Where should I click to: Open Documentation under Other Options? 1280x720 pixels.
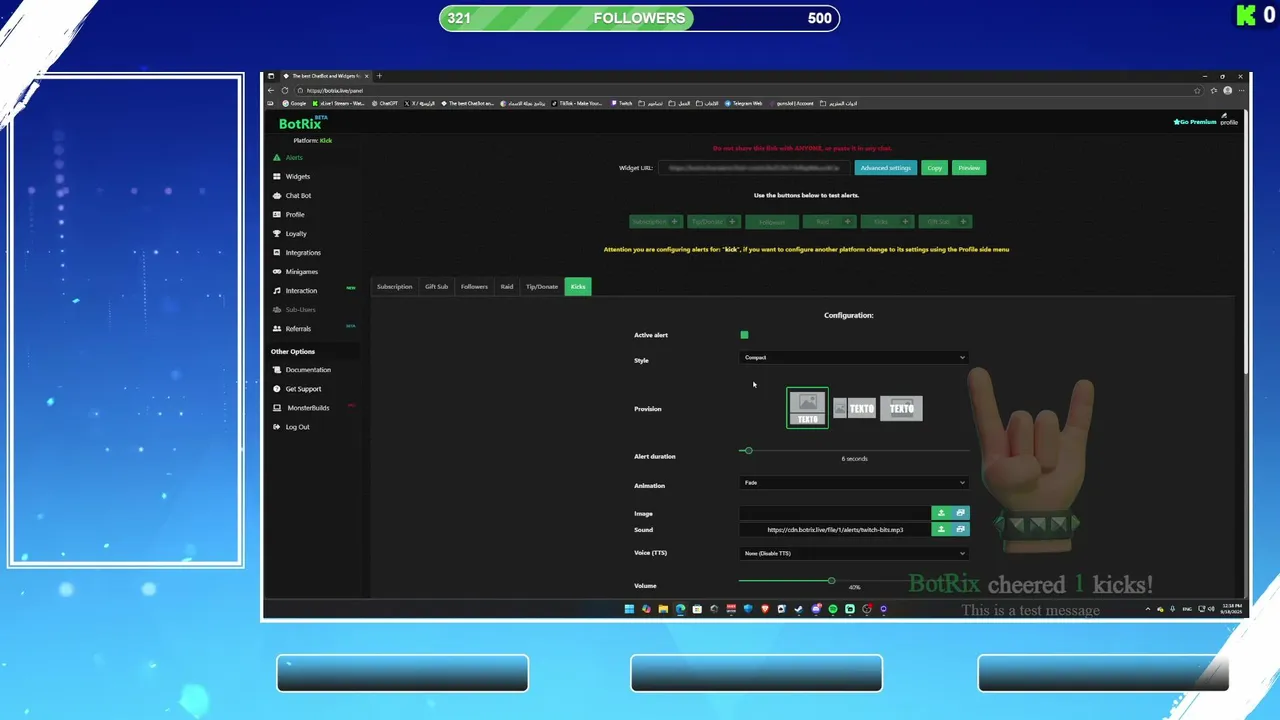pyautogui.click(x=302, y=370)
